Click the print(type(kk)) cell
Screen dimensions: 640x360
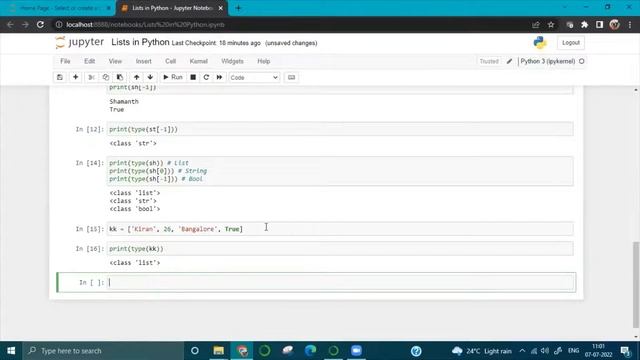[x=340, y=249]
